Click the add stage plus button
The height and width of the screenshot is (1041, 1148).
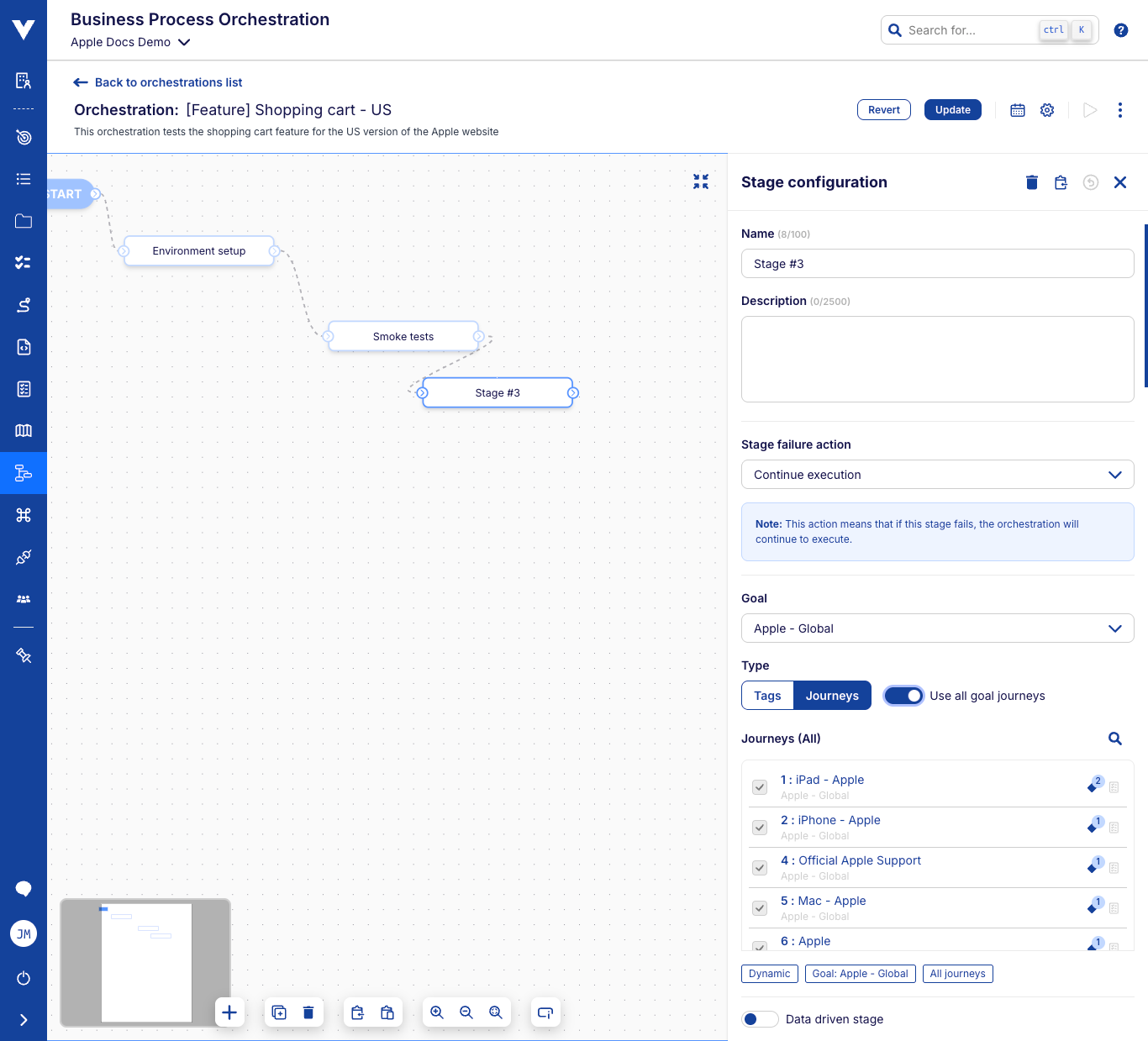coord(229,1012)
